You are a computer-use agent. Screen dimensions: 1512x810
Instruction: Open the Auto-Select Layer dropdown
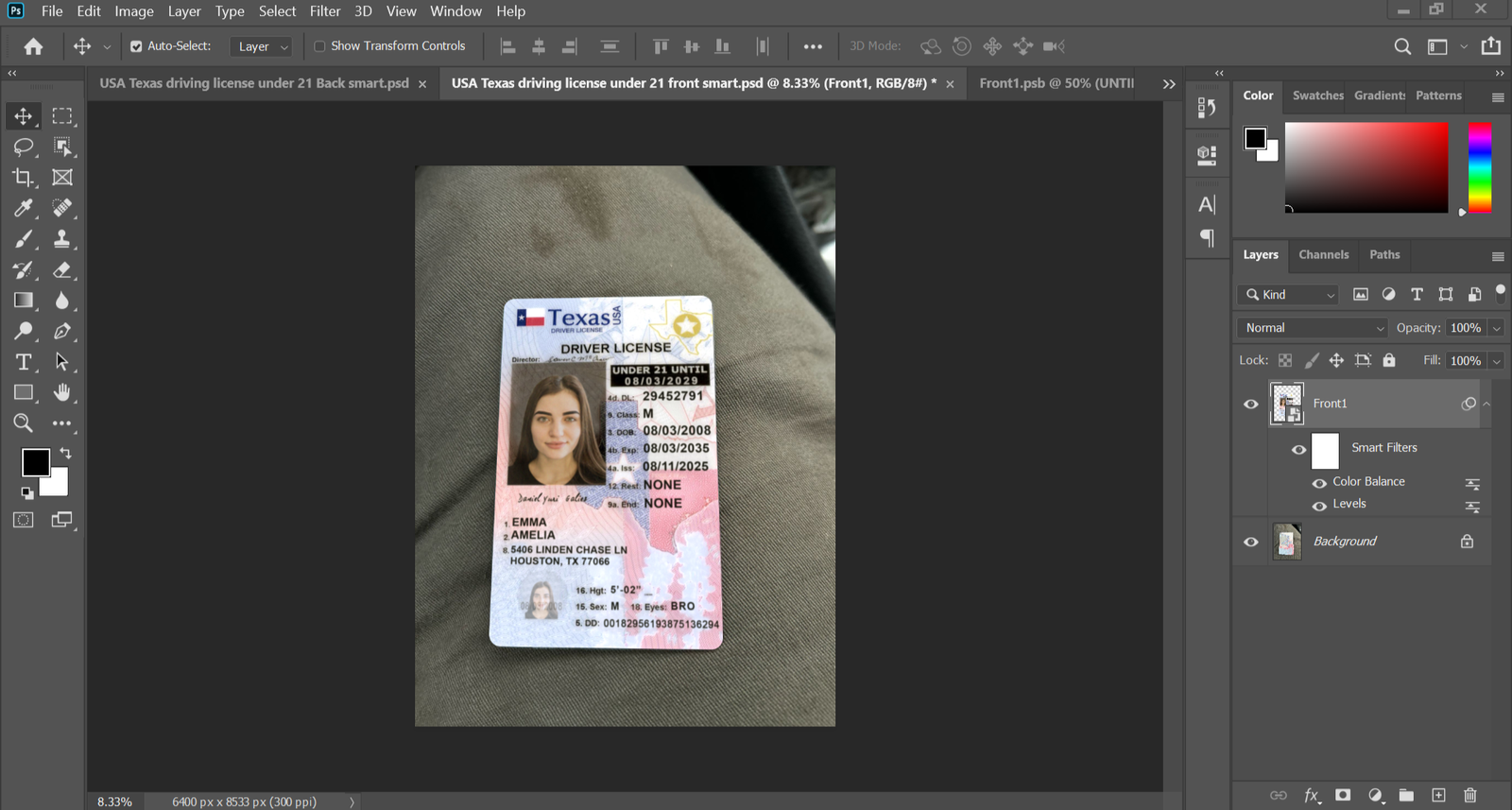pos(263,46)
